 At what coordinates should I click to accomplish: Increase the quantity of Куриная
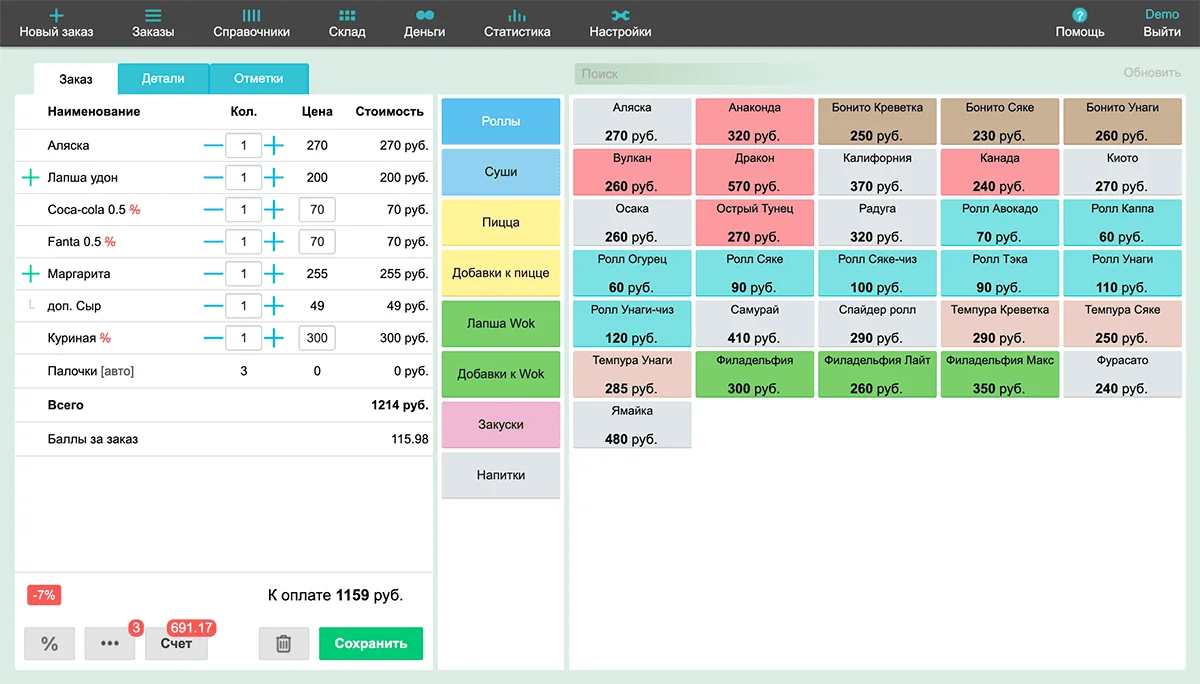pos(274,338)
